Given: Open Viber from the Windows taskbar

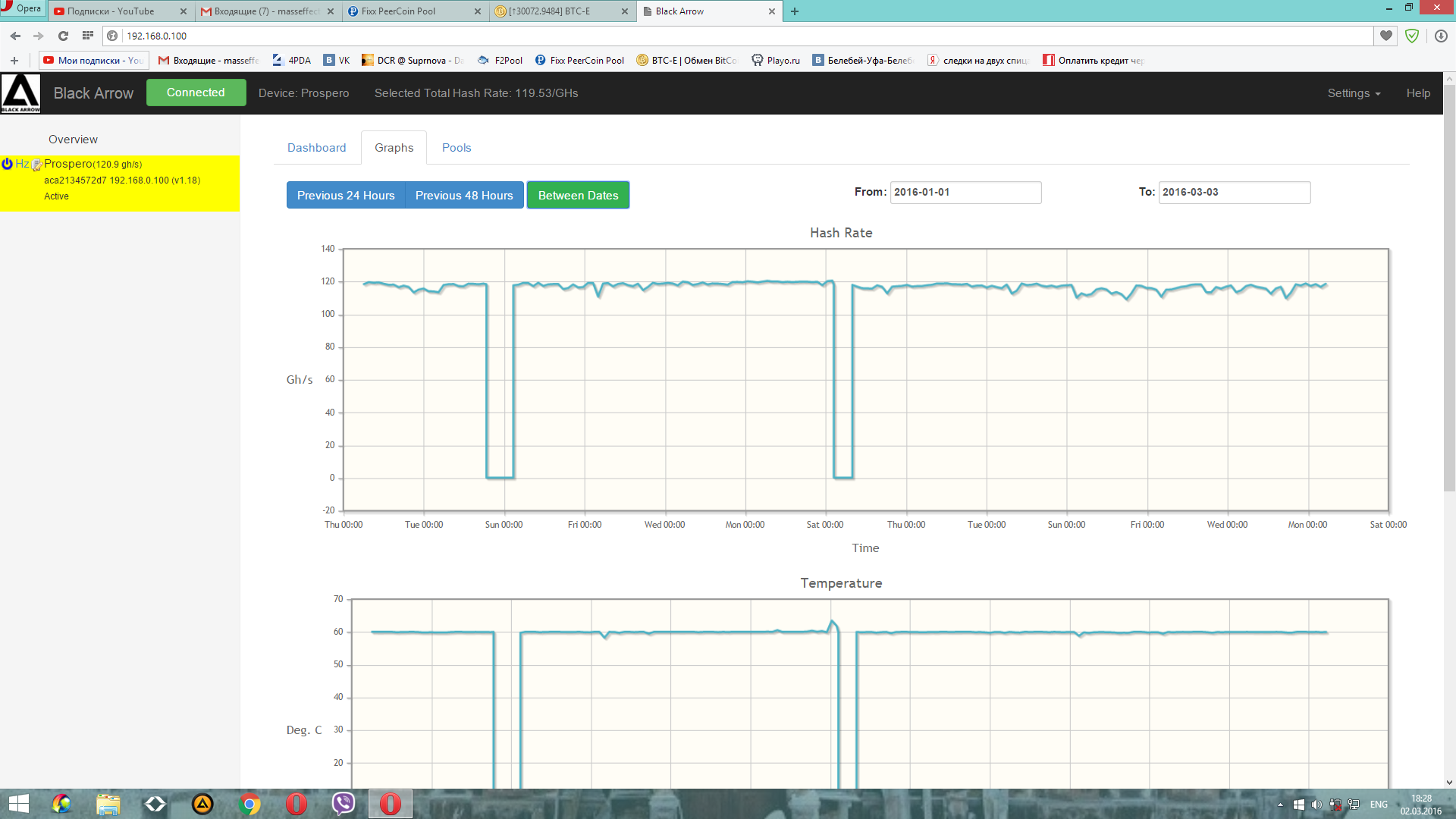Looking at the screenshot, I should [343, 804].
